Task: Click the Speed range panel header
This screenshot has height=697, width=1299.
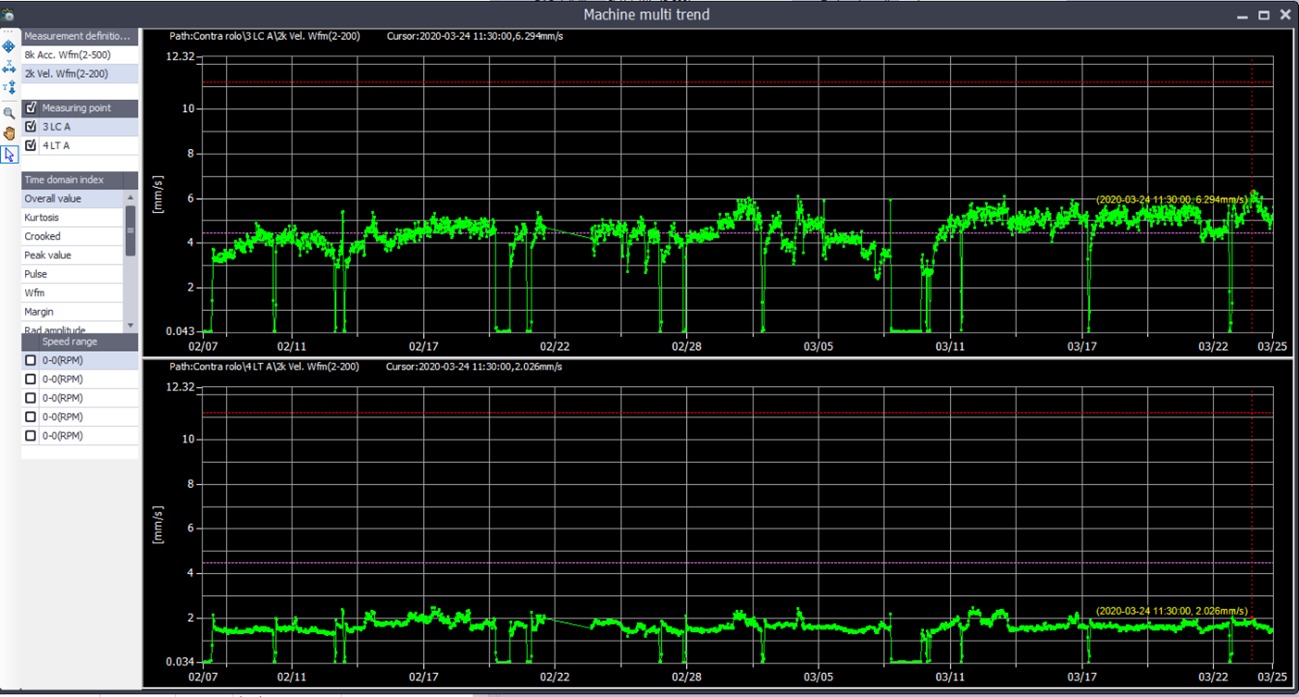Action: (x=80, y=342)
